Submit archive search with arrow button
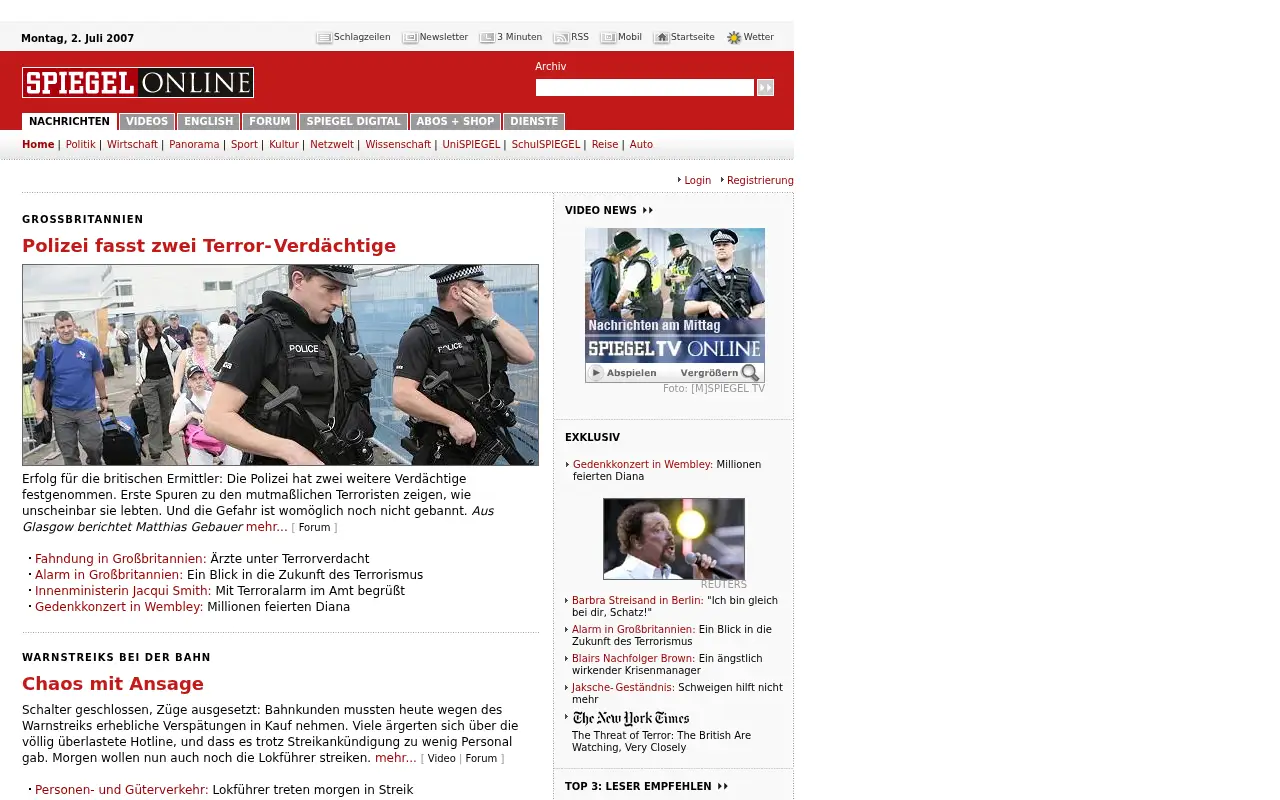Screen dimensions: 1280x800 pos(765,88)
